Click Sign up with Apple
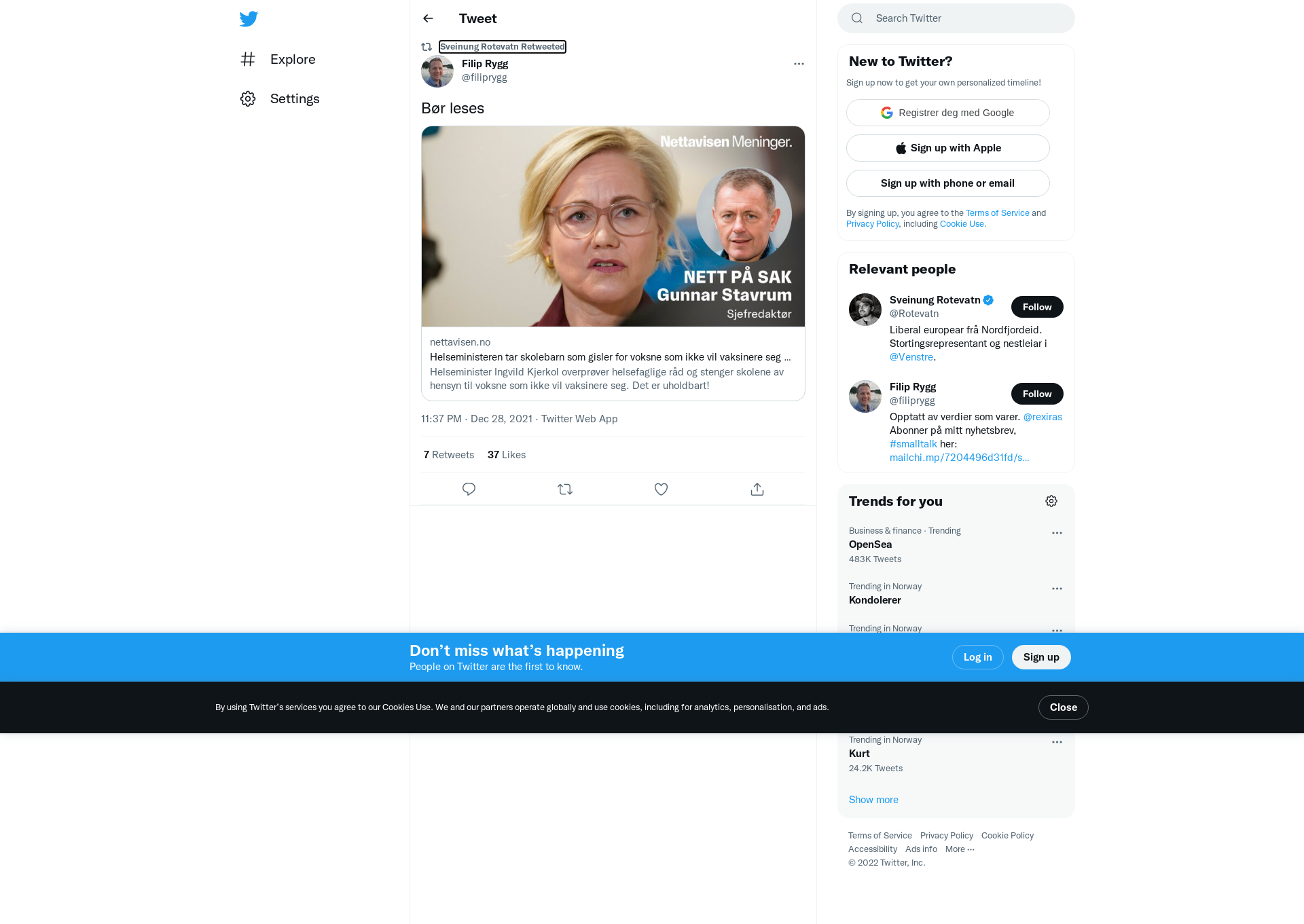This screenshot has width=1304, height=924. tap(948, 148)
